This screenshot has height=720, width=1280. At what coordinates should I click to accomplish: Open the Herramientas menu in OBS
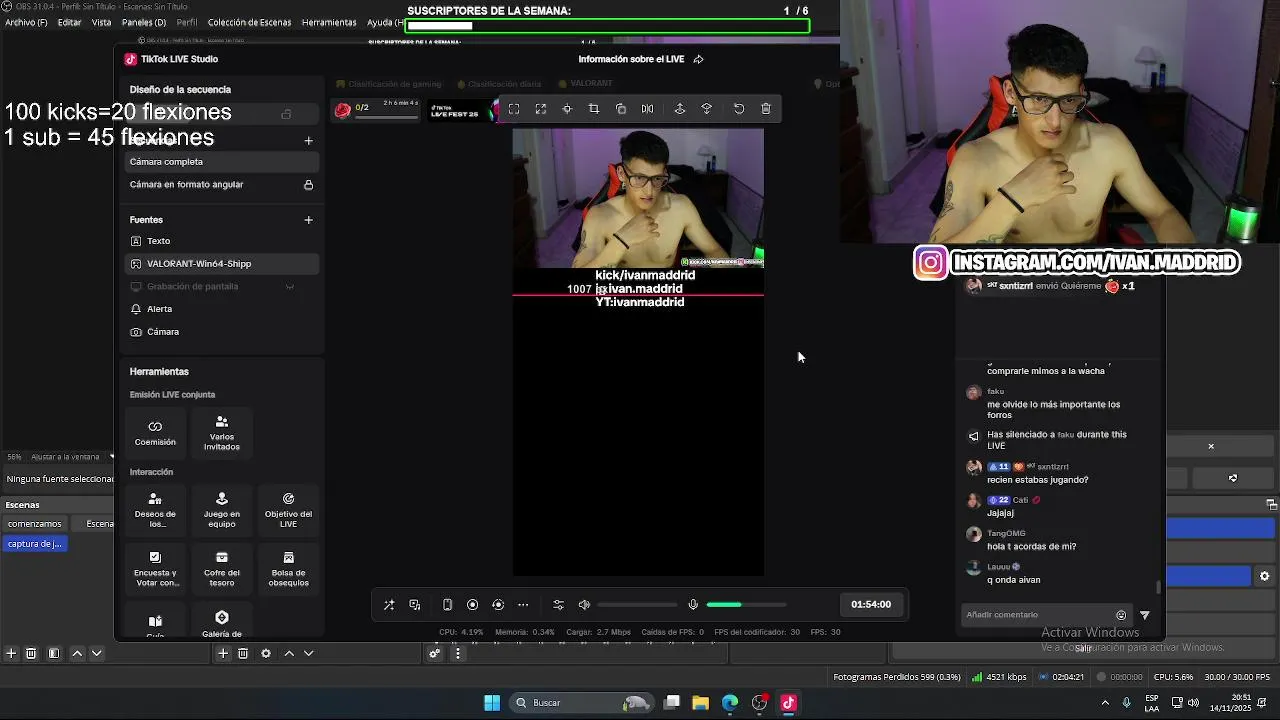coord(329,22)
